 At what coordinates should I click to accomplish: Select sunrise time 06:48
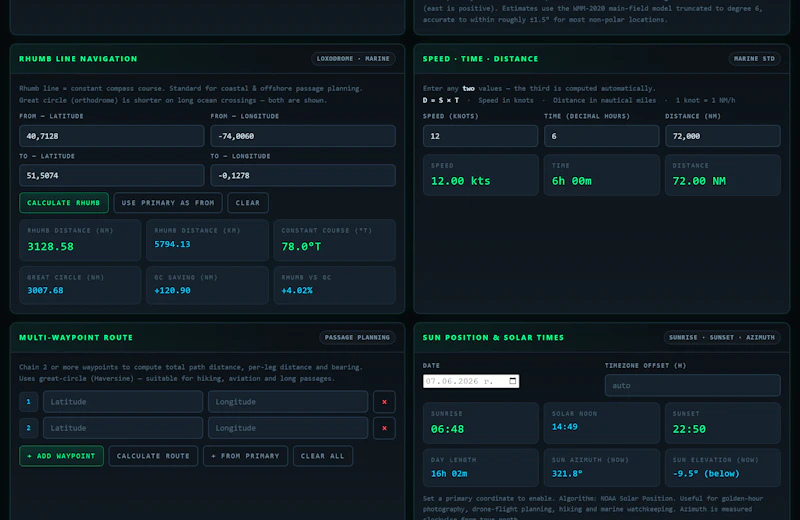pyautogui.click(x=447, y=429)
